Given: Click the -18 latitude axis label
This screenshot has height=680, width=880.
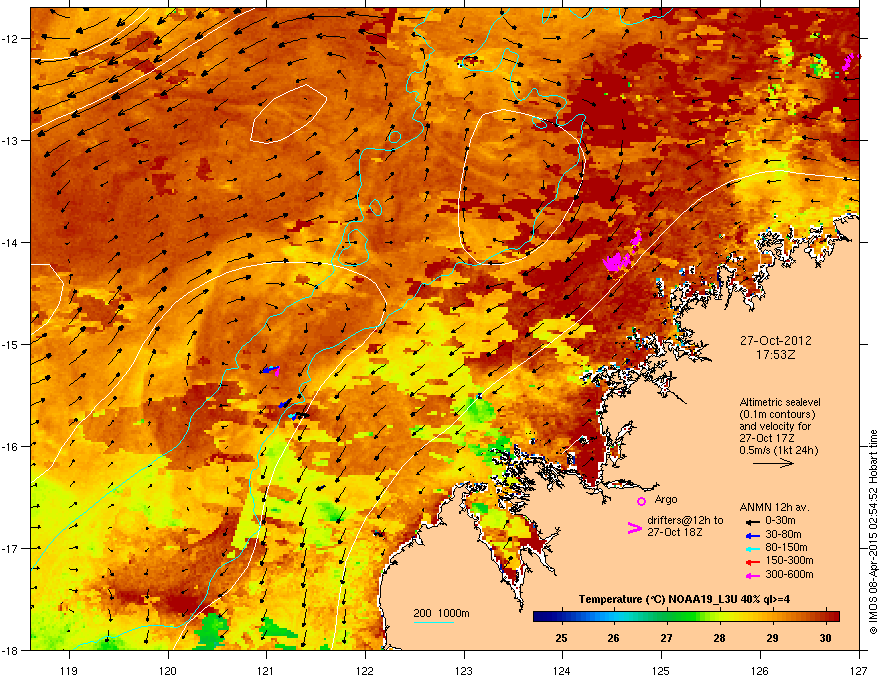Looking at the screenshot, I should tap(10, 650).
